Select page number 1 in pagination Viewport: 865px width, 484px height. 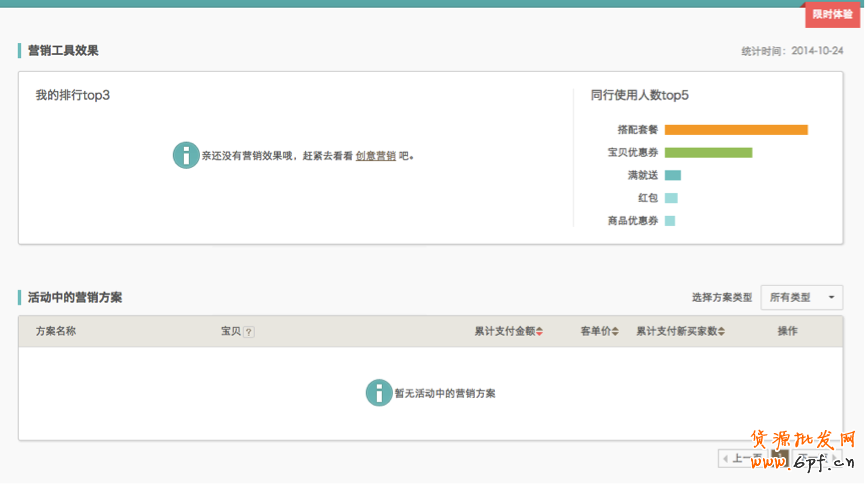(x=780, y=458)
